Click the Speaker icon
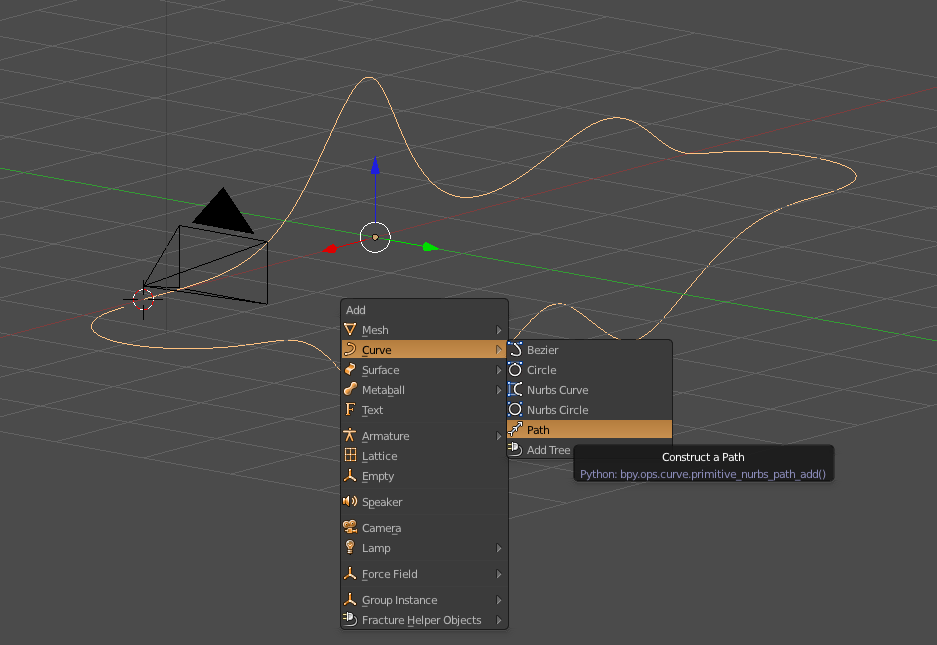This screenshot has width=937, height=645. pos(350,502)
